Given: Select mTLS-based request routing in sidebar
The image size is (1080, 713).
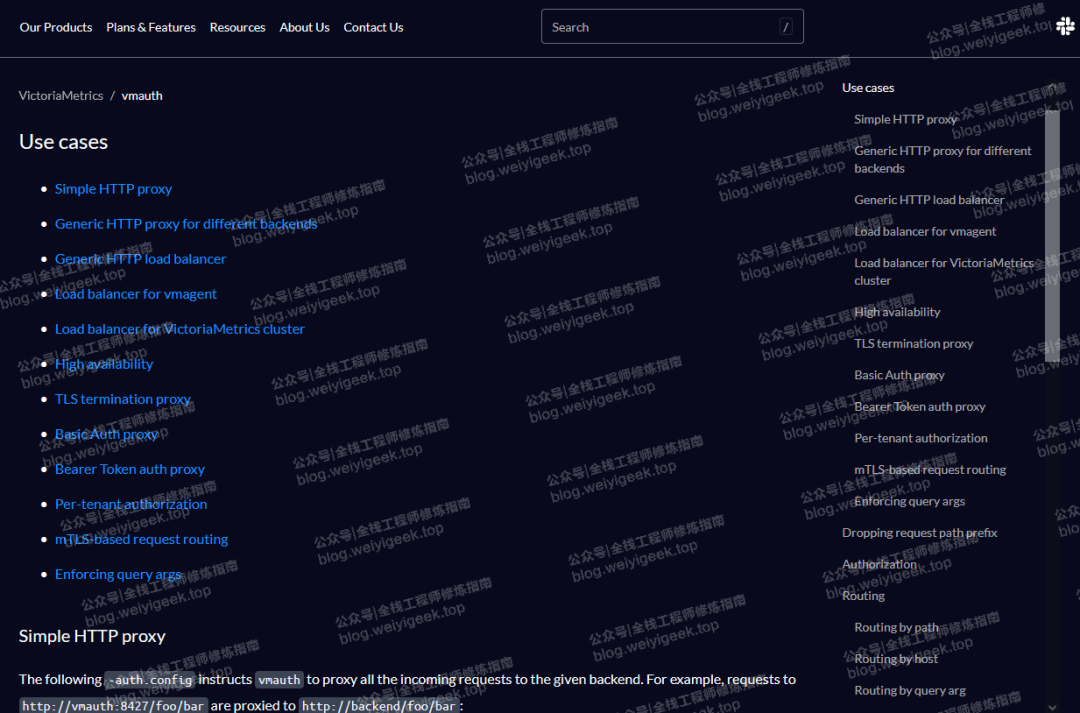Looking at the screenshot, I should tap(930, 470).
